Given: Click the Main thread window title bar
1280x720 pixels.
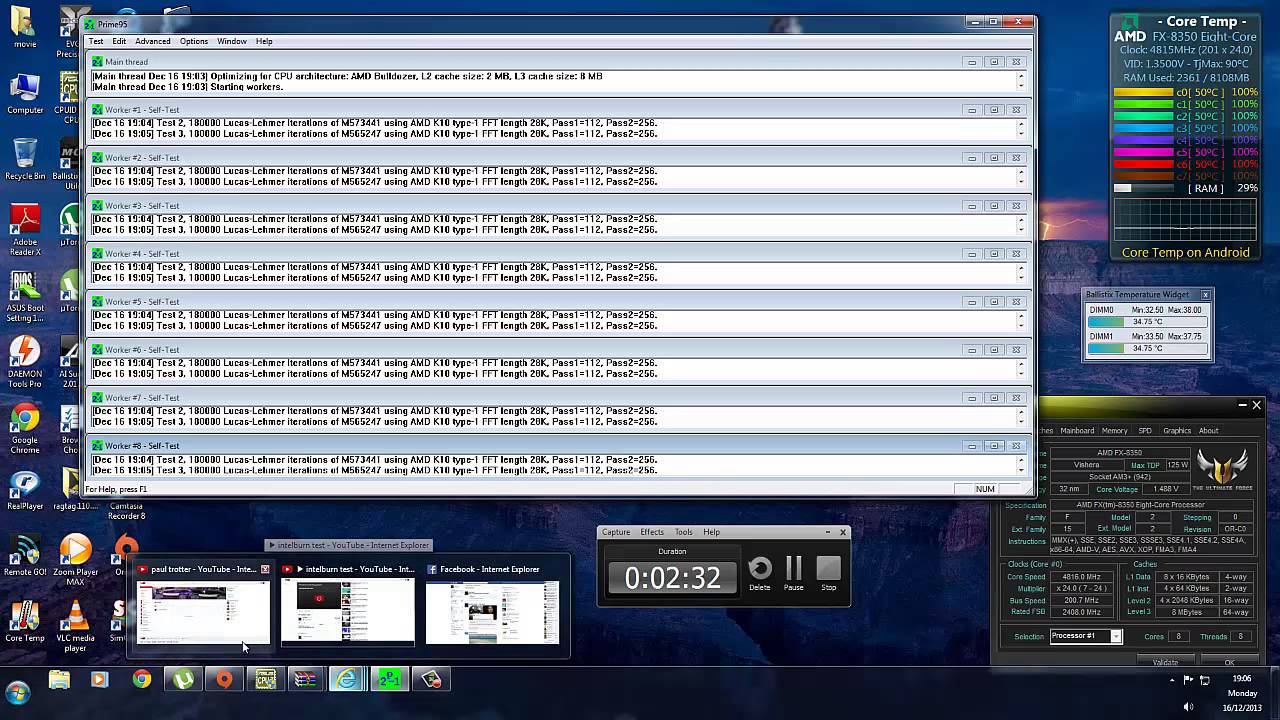Looking at the screenshot, I should [x=560, y=62].
